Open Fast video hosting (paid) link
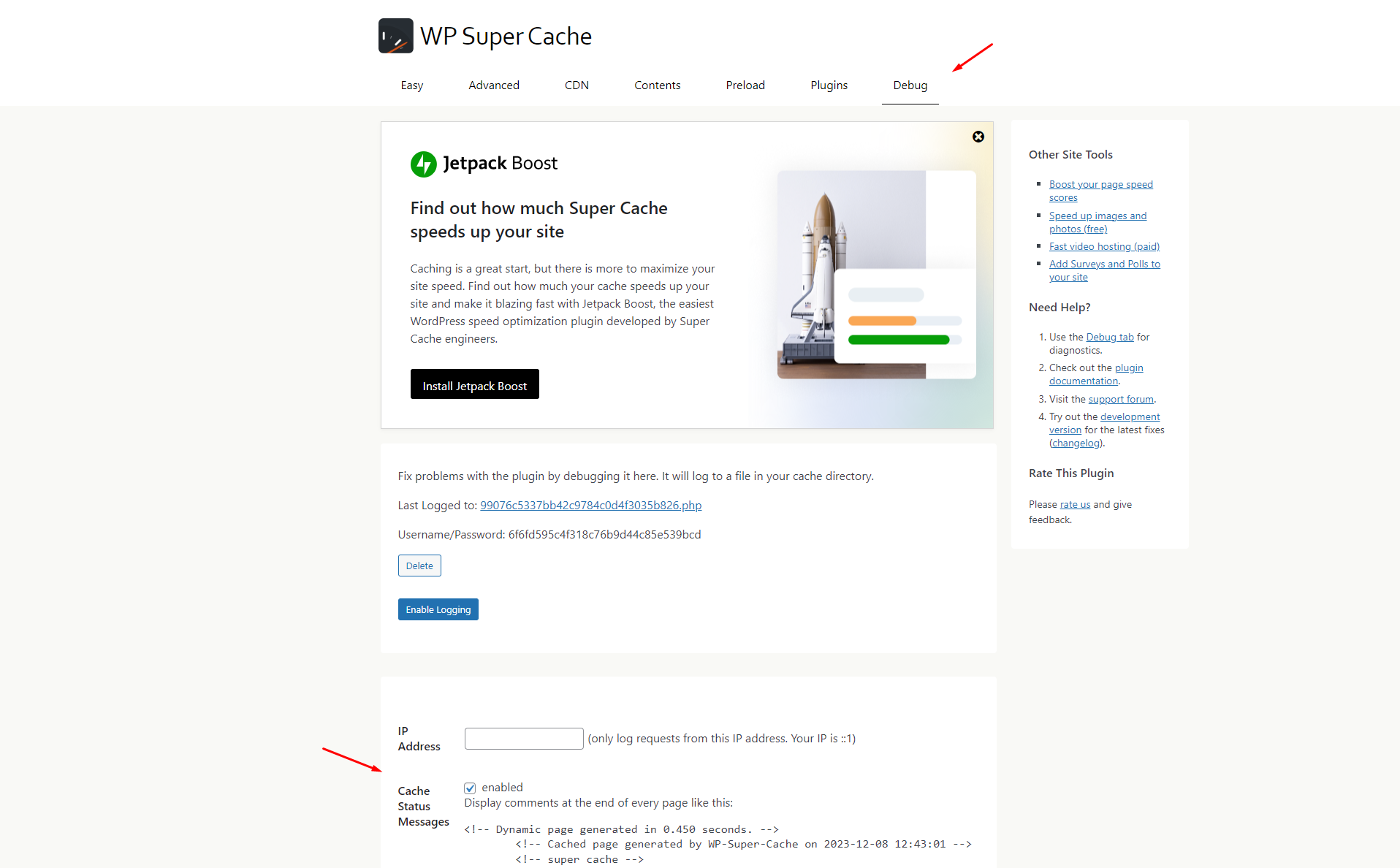Screen dimensions: 1400x868 (1104, 246)
